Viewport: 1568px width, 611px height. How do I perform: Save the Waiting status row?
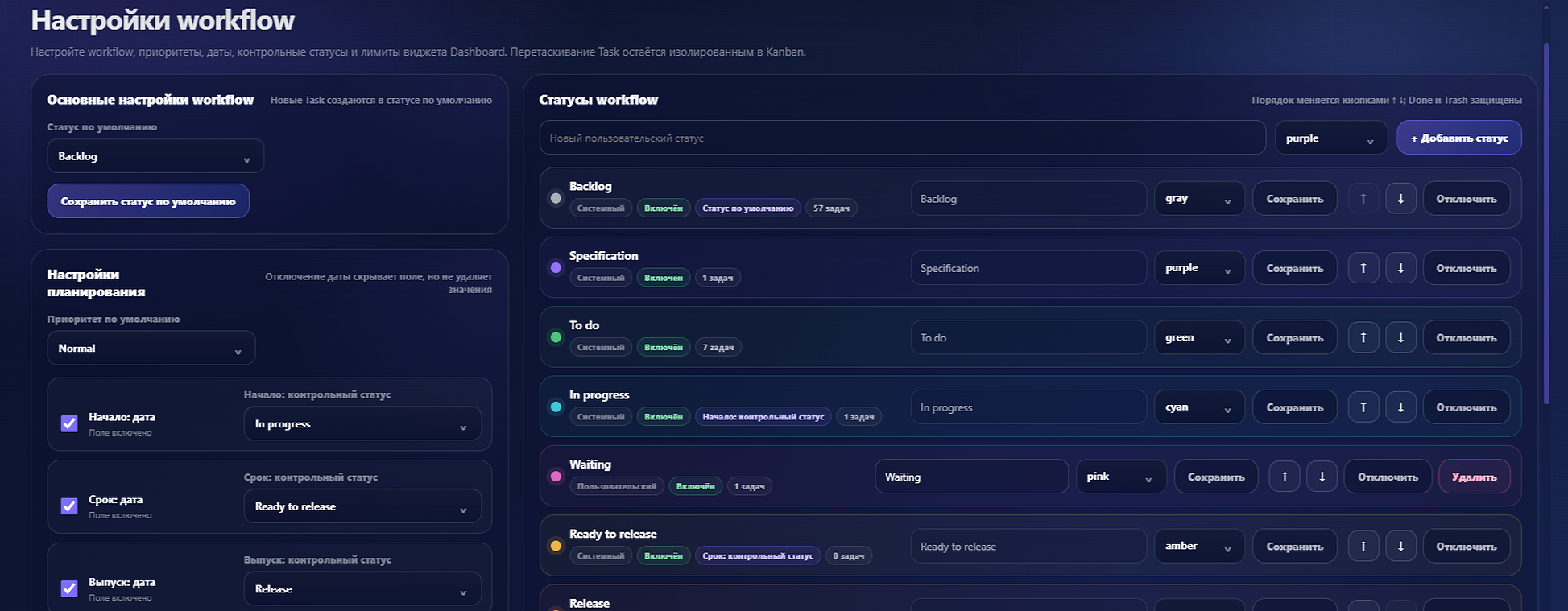(1216, 477)
